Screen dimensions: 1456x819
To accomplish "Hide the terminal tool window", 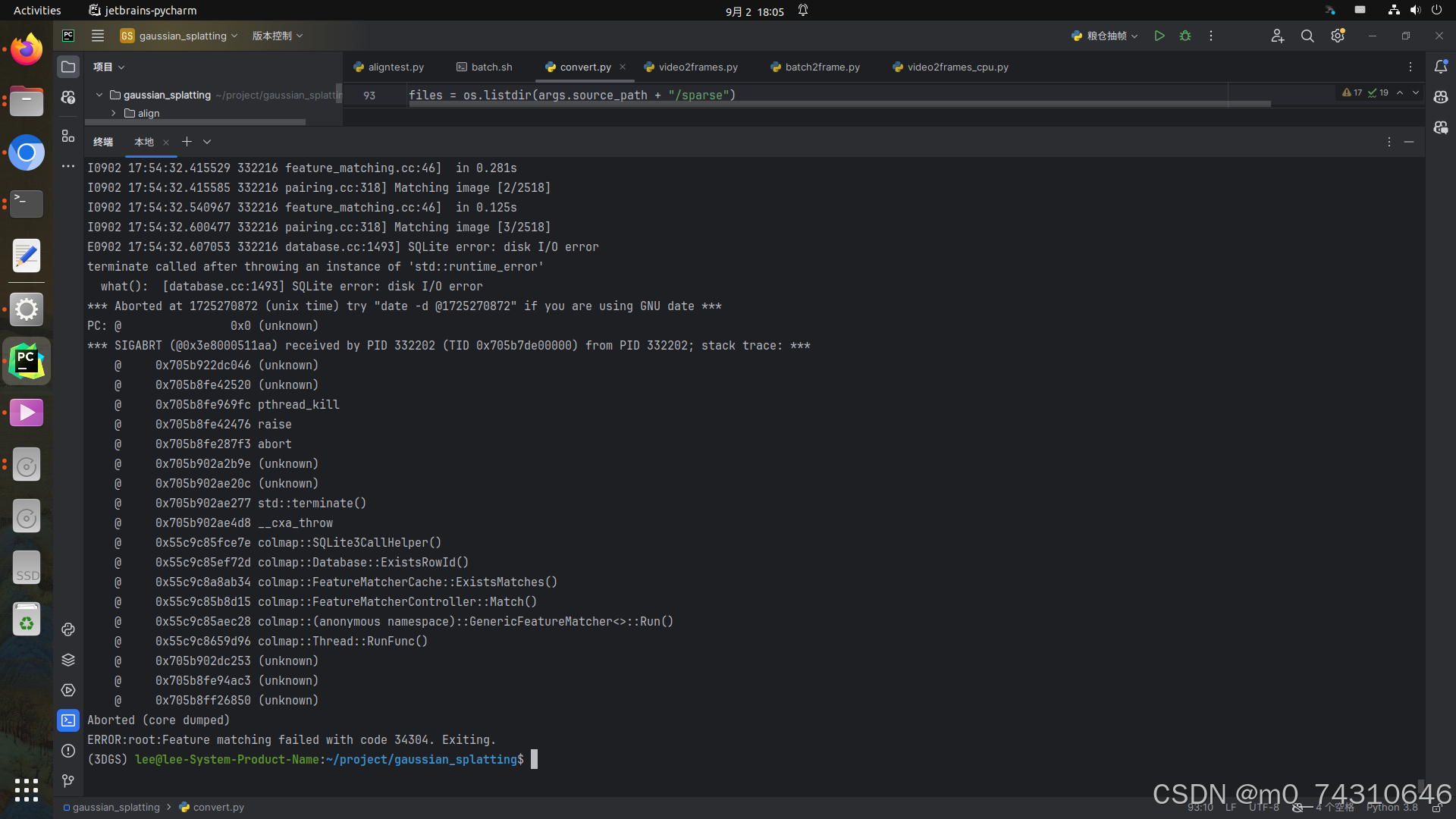I will pos(1409,142).
